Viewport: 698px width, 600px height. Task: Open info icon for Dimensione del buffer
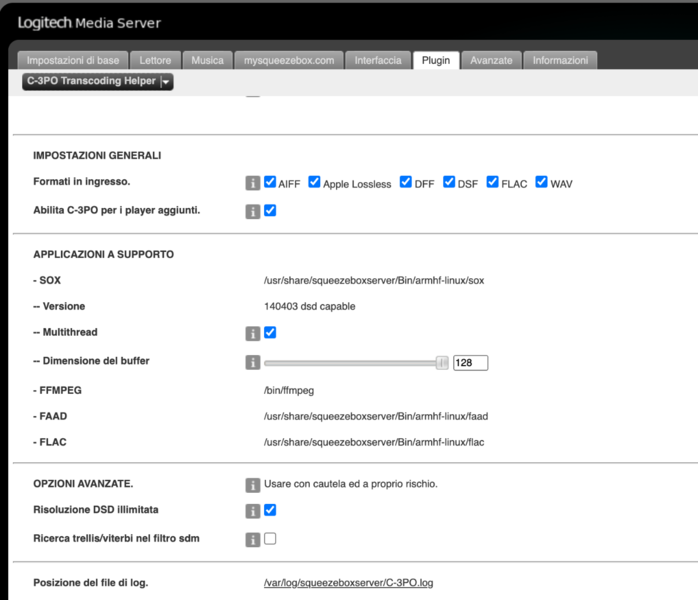[x=253, y=363]
